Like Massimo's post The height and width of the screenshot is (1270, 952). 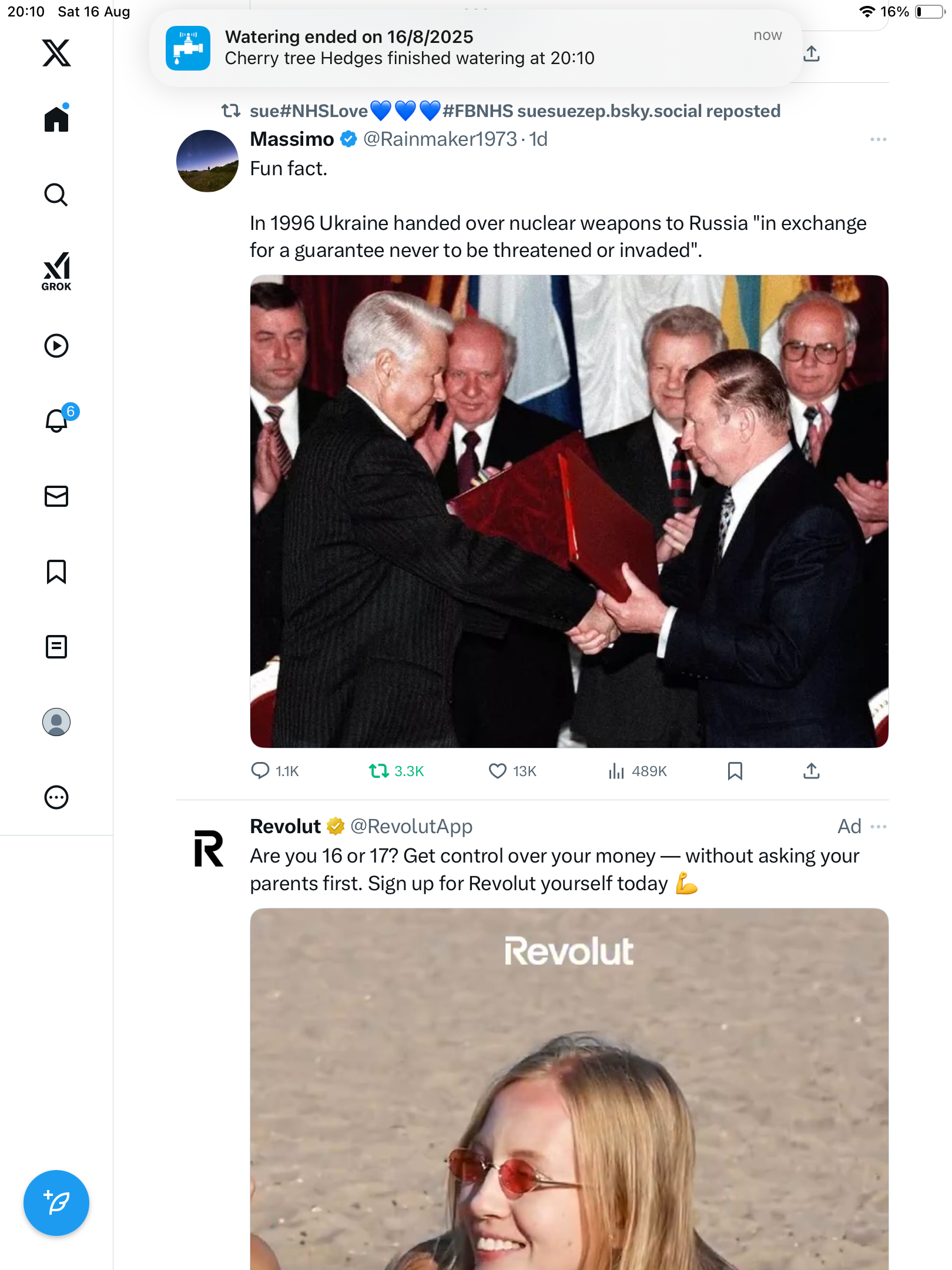[x=498, y=771]
